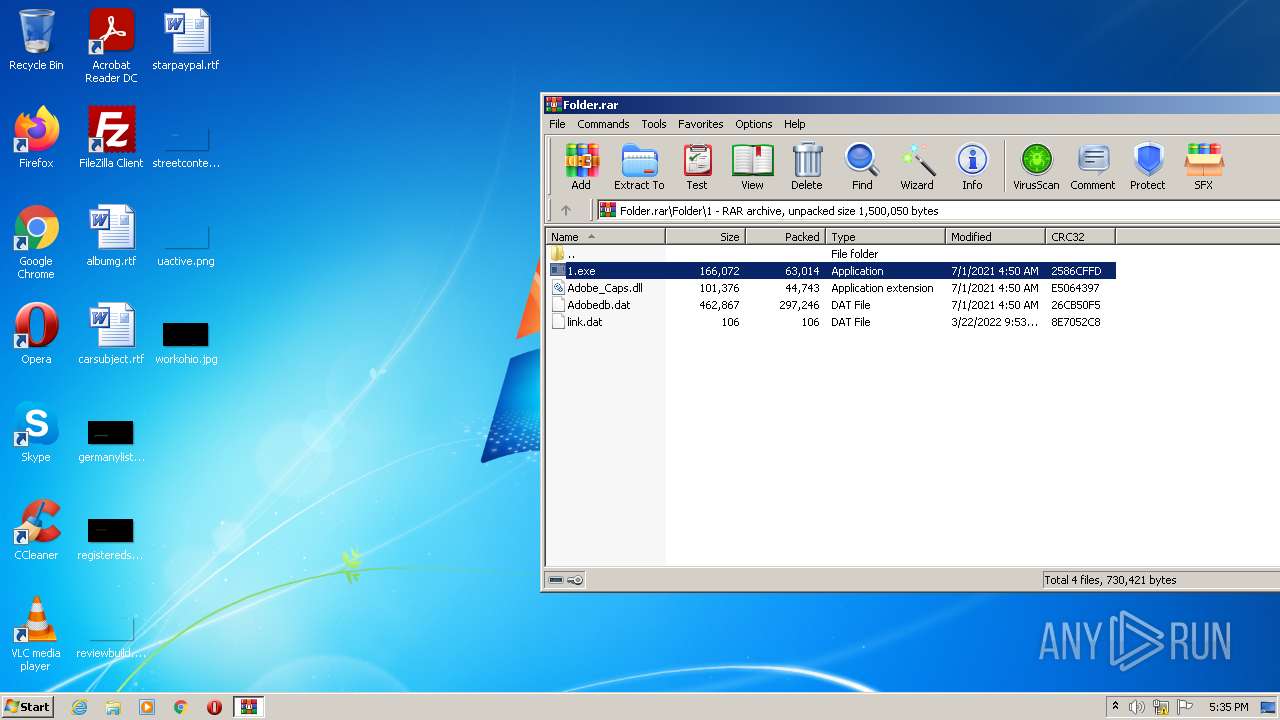This screenshot has width=1280, height=720.
Task: Click the volume icon in system tray
Action: pos(1136,707)
